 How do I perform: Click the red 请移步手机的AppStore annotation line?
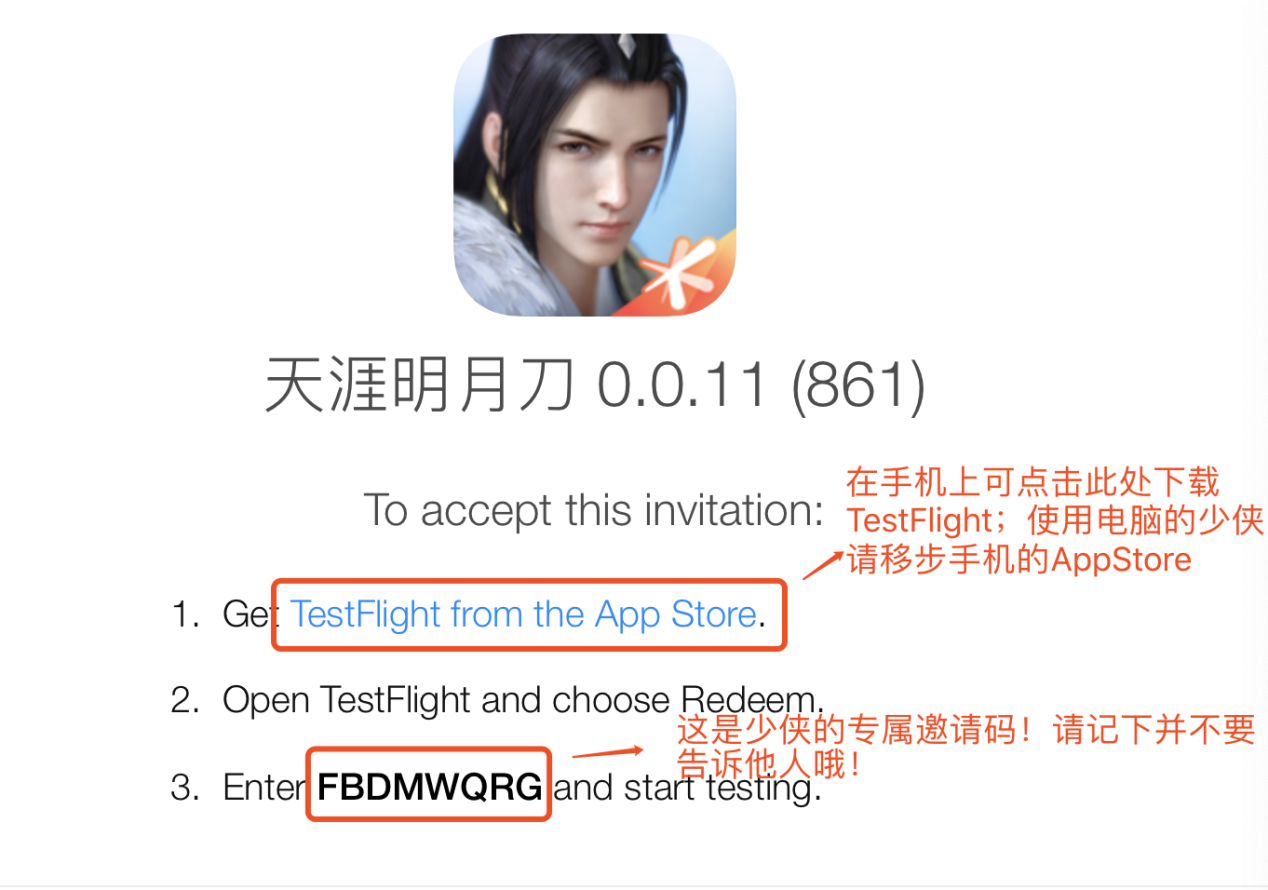1020,559
